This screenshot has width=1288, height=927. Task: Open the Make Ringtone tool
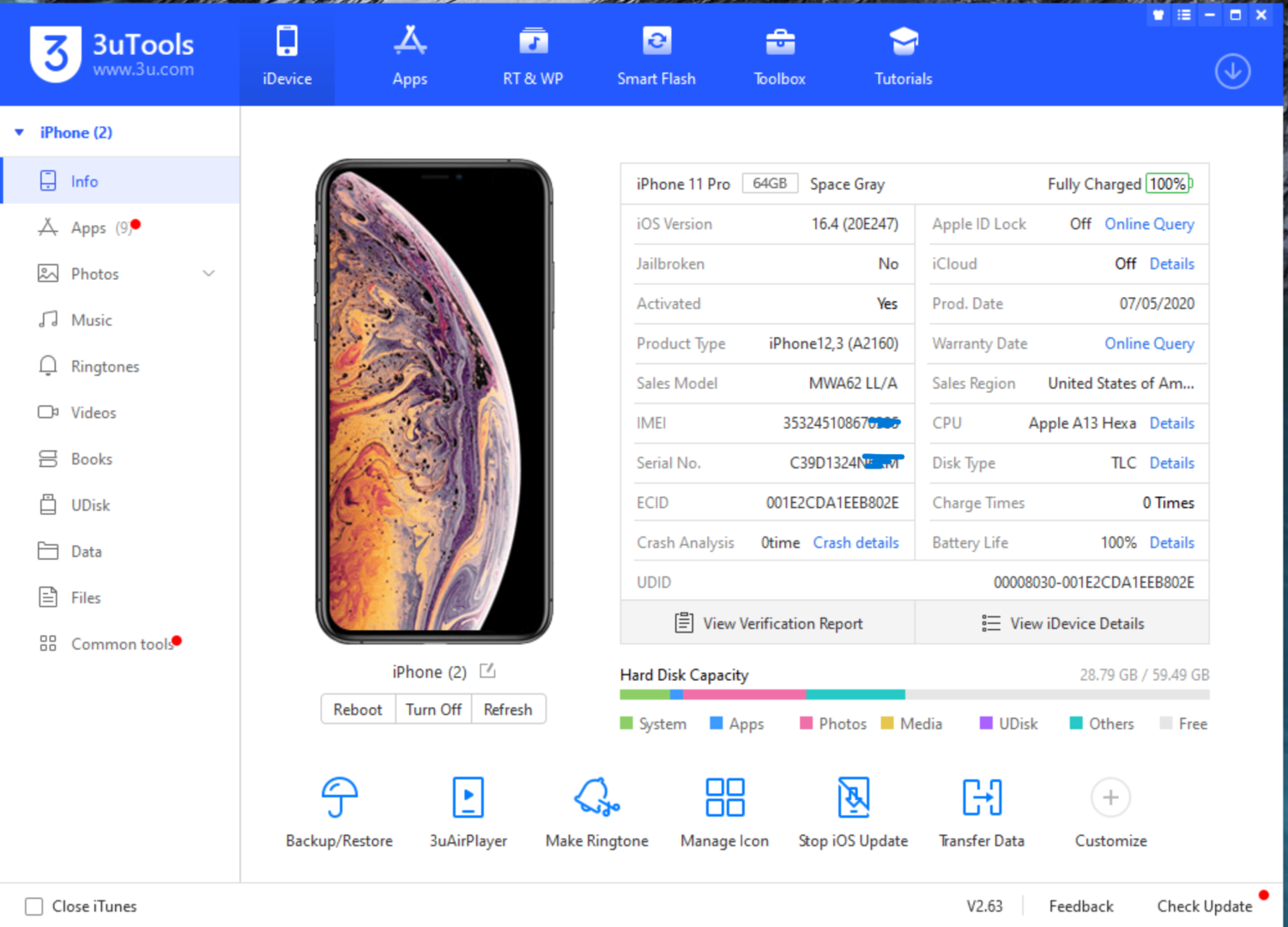(596, 810)
